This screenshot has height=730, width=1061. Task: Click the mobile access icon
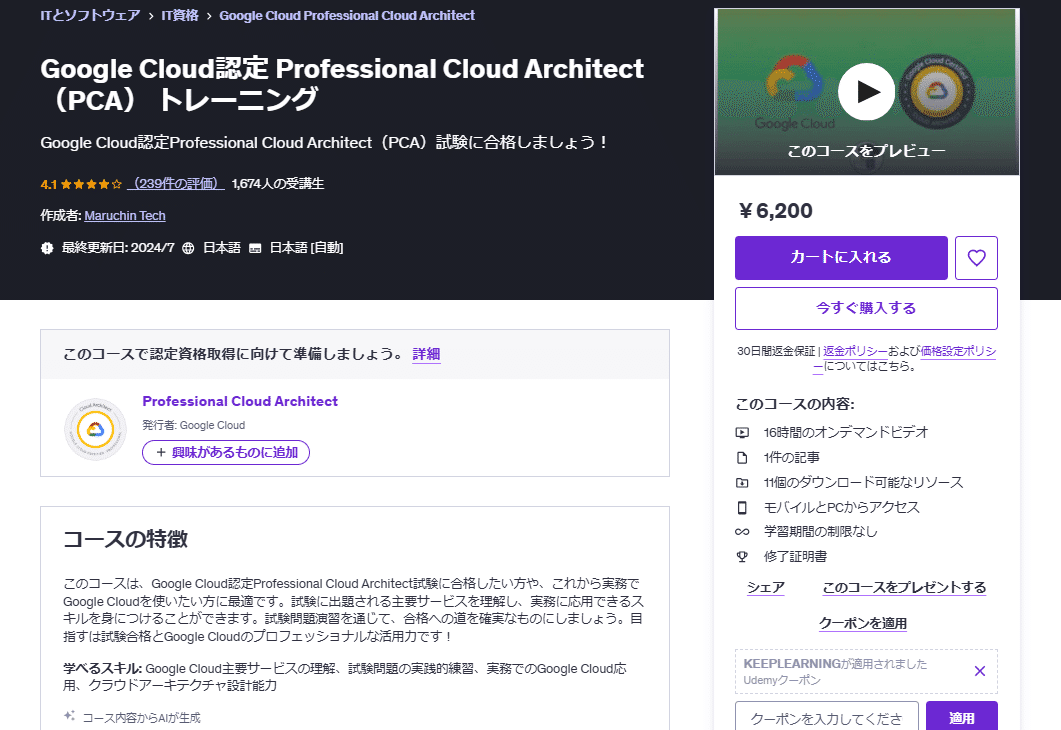point(742,507)
